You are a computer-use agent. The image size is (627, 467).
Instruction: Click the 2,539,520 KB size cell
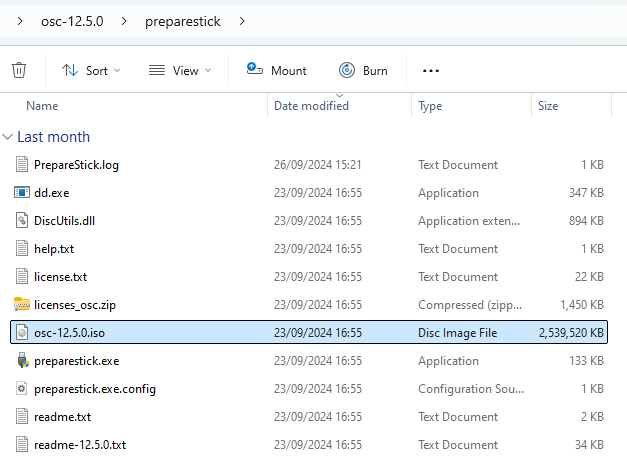coord(571,333)
